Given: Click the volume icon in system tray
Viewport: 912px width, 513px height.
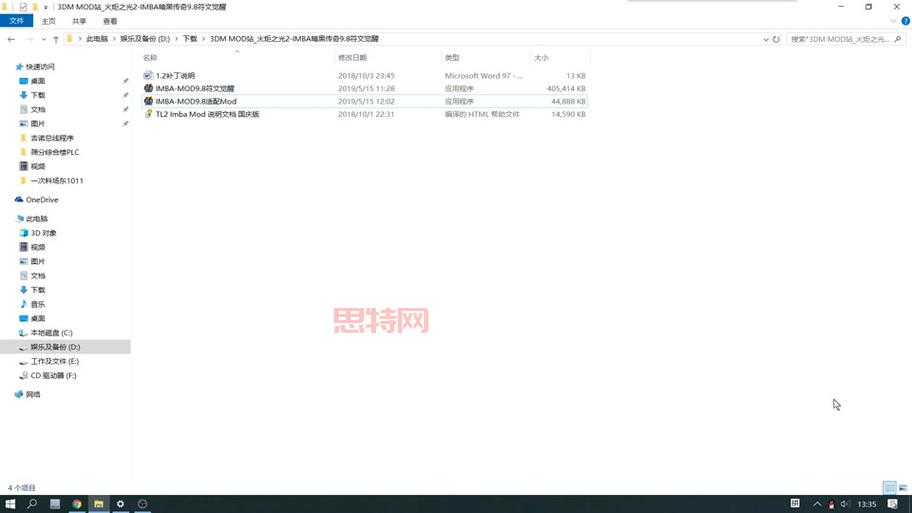Looking at the screenshot, I should pyautogui.click(x=845, y=504).
